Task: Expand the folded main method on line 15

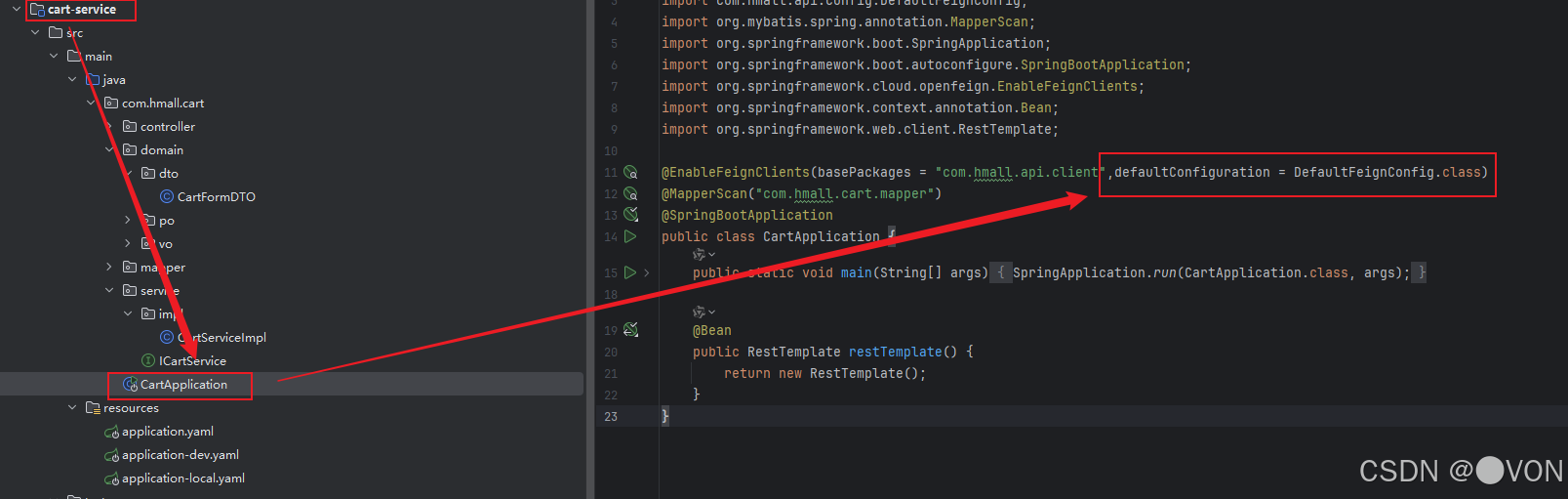Action: coord(646,273)
